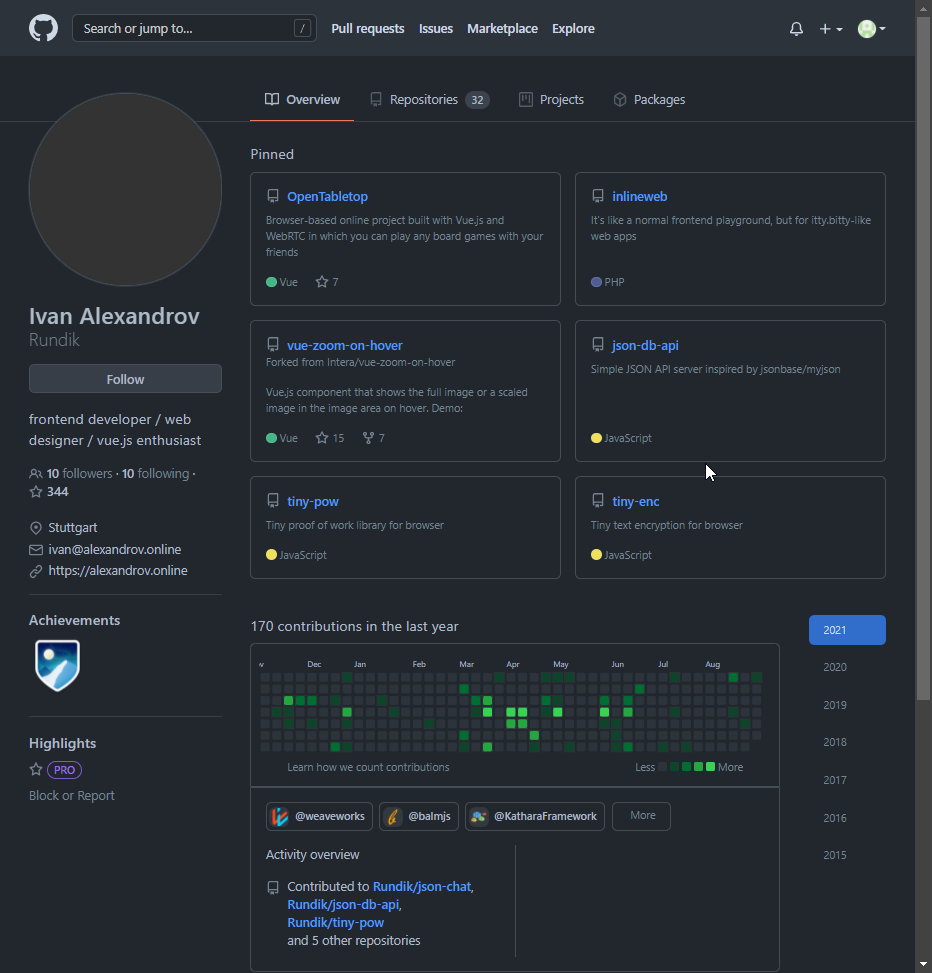
Task: Click the scrollbar down arrow
Action: tap(924, 964)
